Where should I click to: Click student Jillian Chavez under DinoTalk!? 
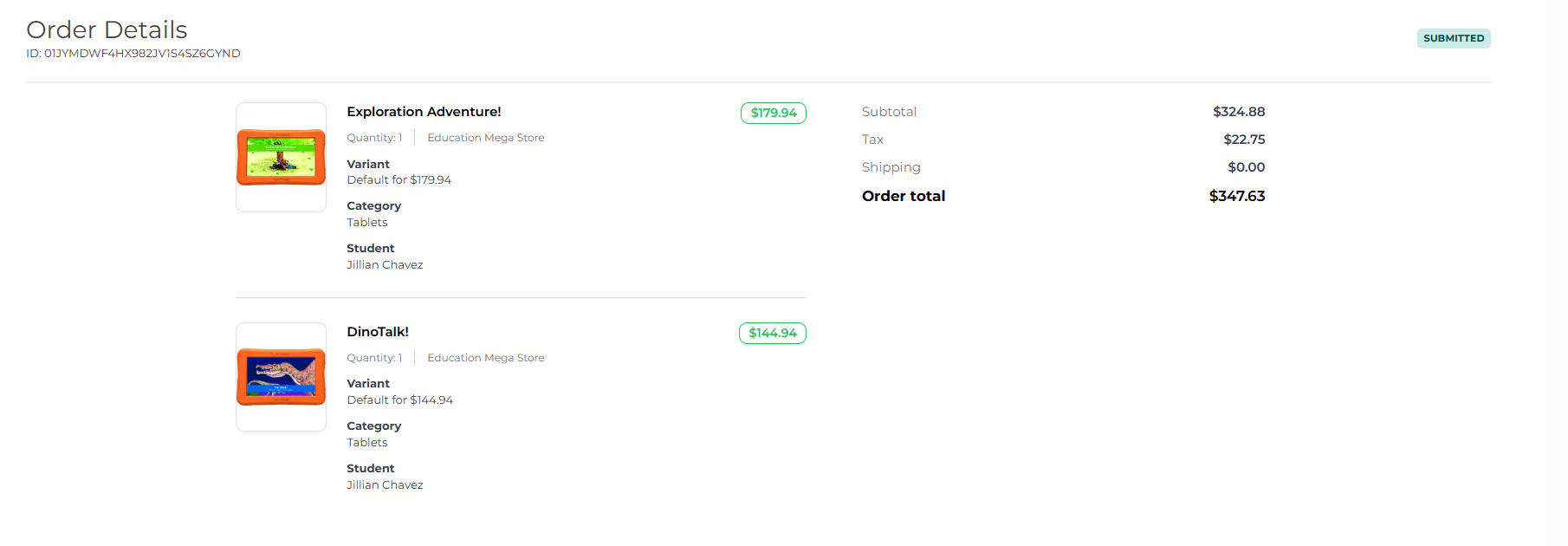click(x=385, y=485)
